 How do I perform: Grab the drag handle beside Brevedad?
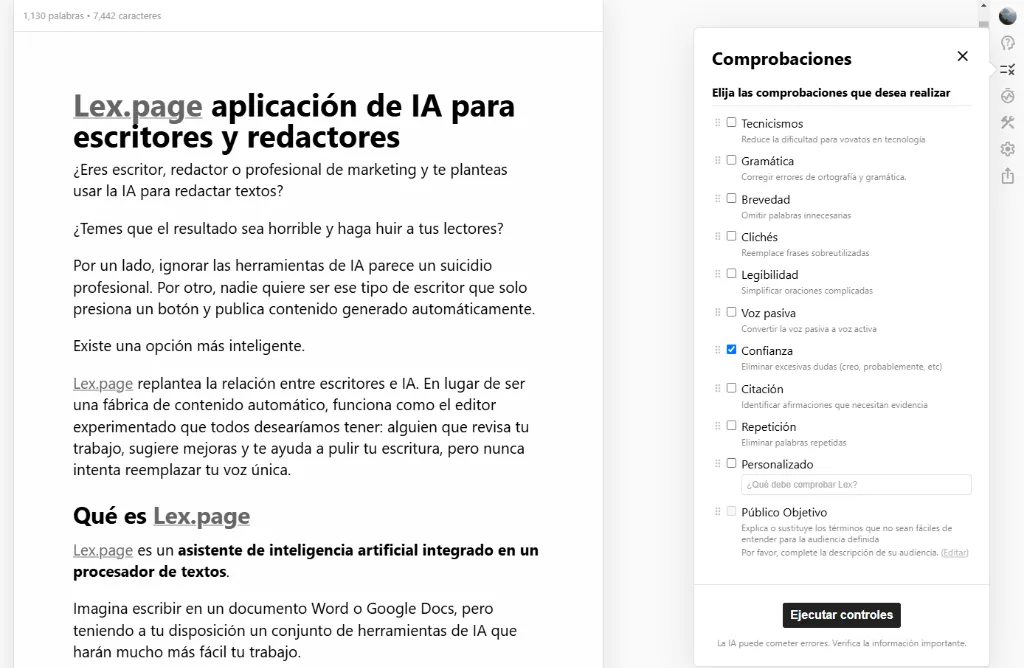click(718, 199)
